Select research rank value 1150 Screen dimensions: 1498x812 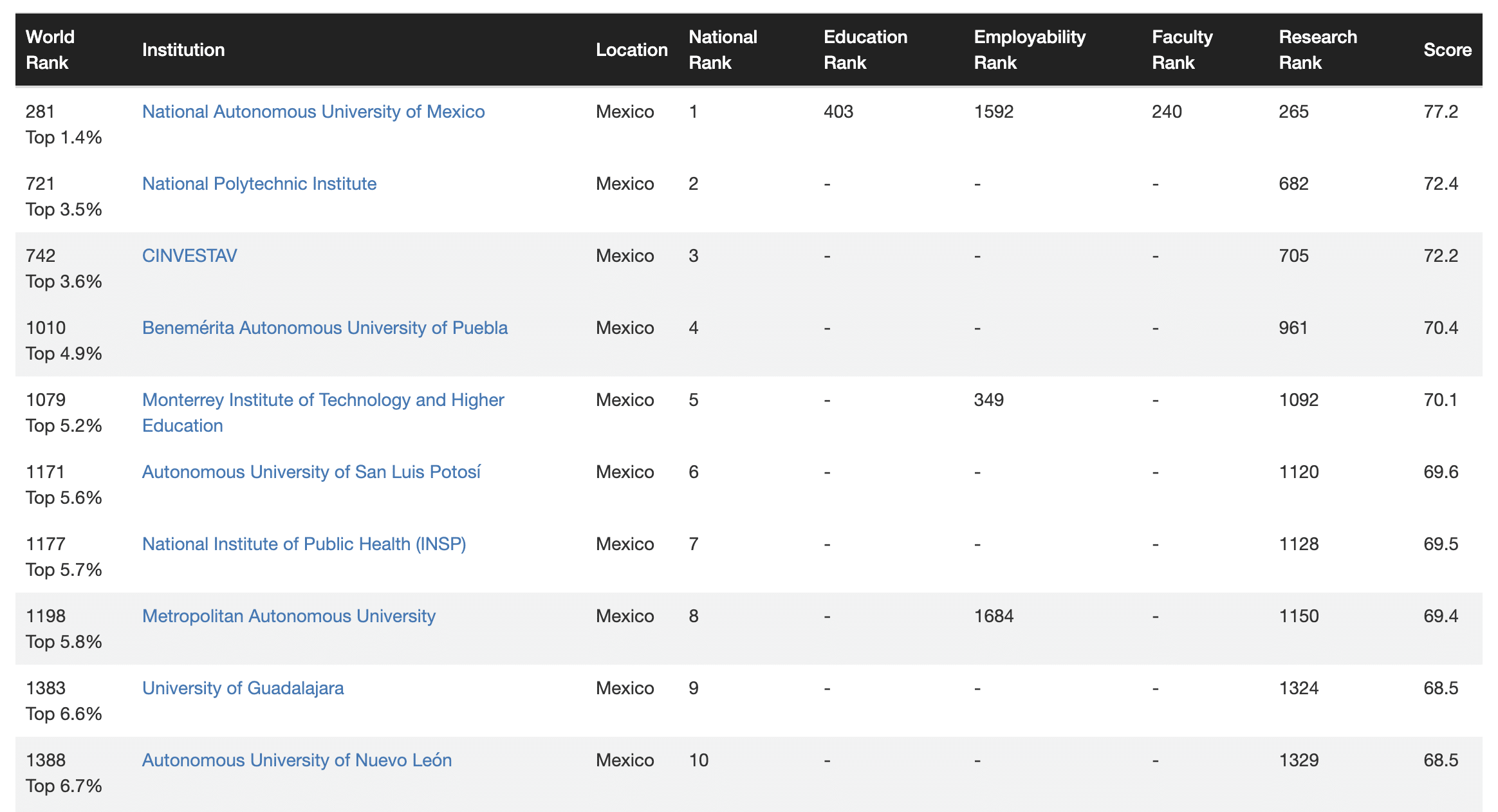point(1299,616)
